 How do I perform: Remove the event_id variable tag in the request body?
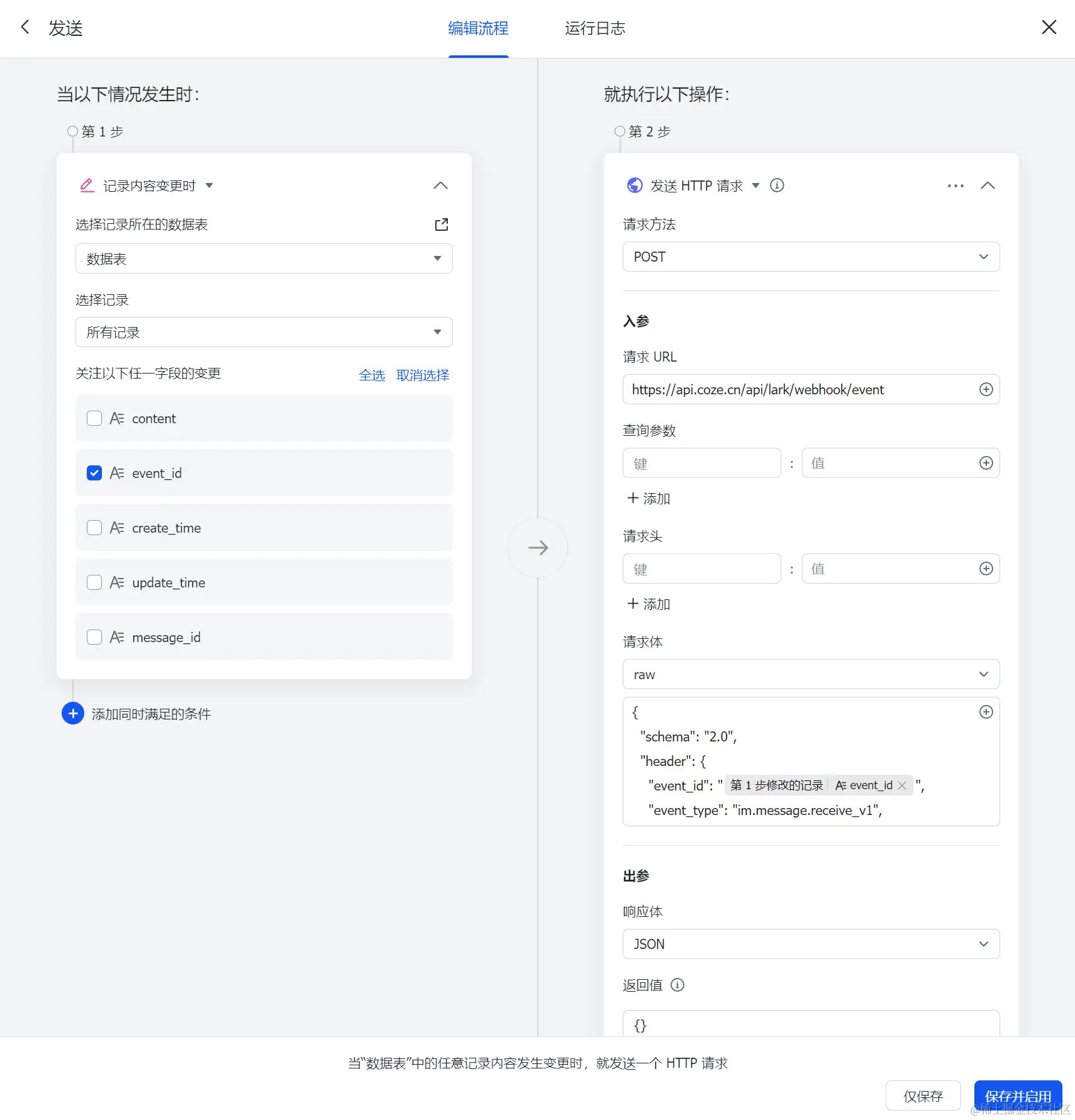[902, 785]
